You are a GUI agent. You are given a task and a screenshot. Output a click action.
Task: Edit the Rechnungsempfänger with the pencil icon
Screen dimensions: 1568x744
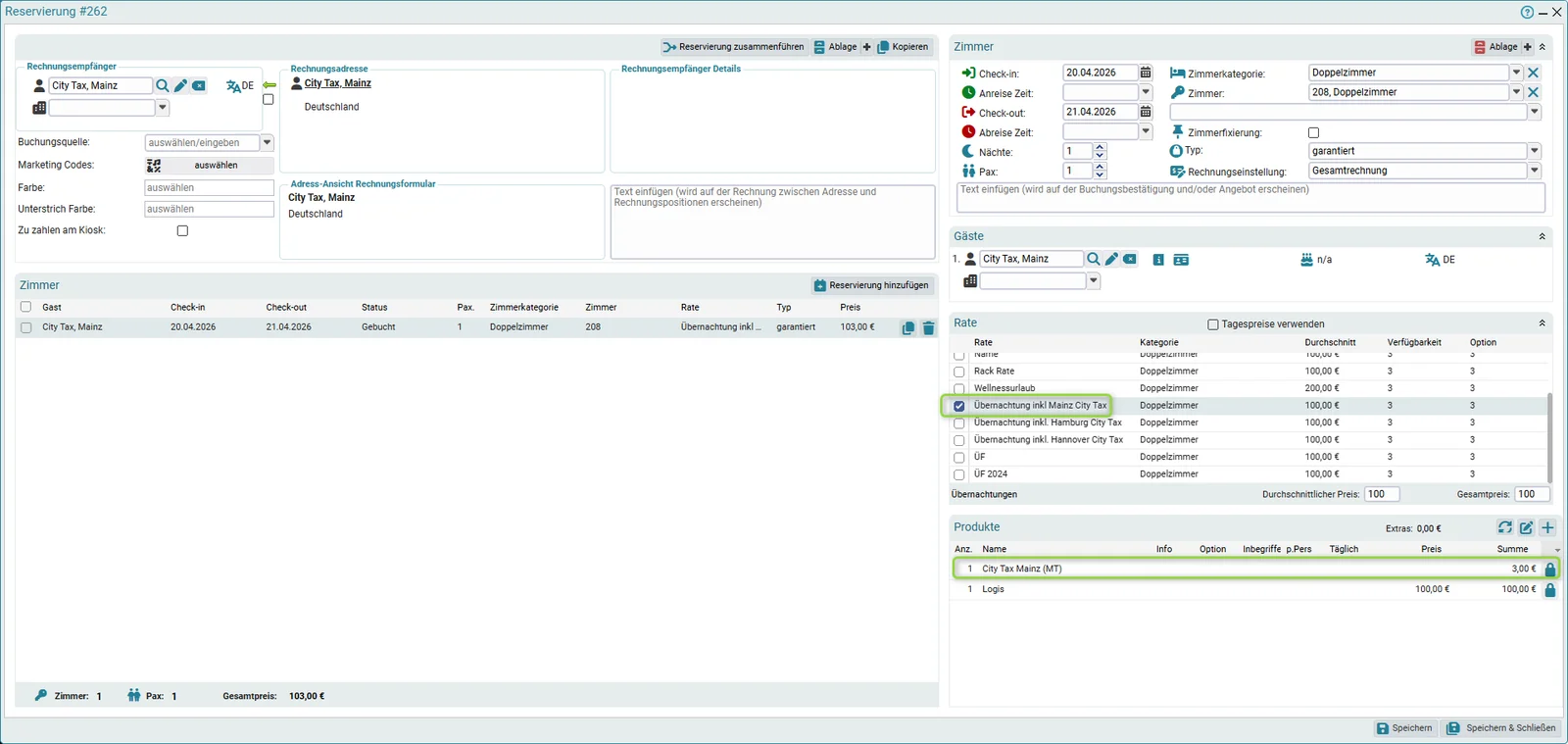[180, 86]
